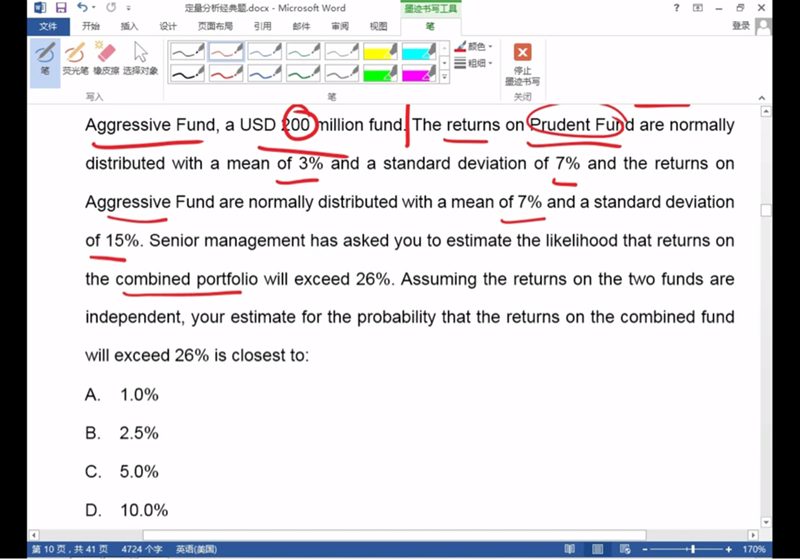800x559 pixels.
Task: Customize the Quick Access Toolbar dropdown
Action: (129, 8)
